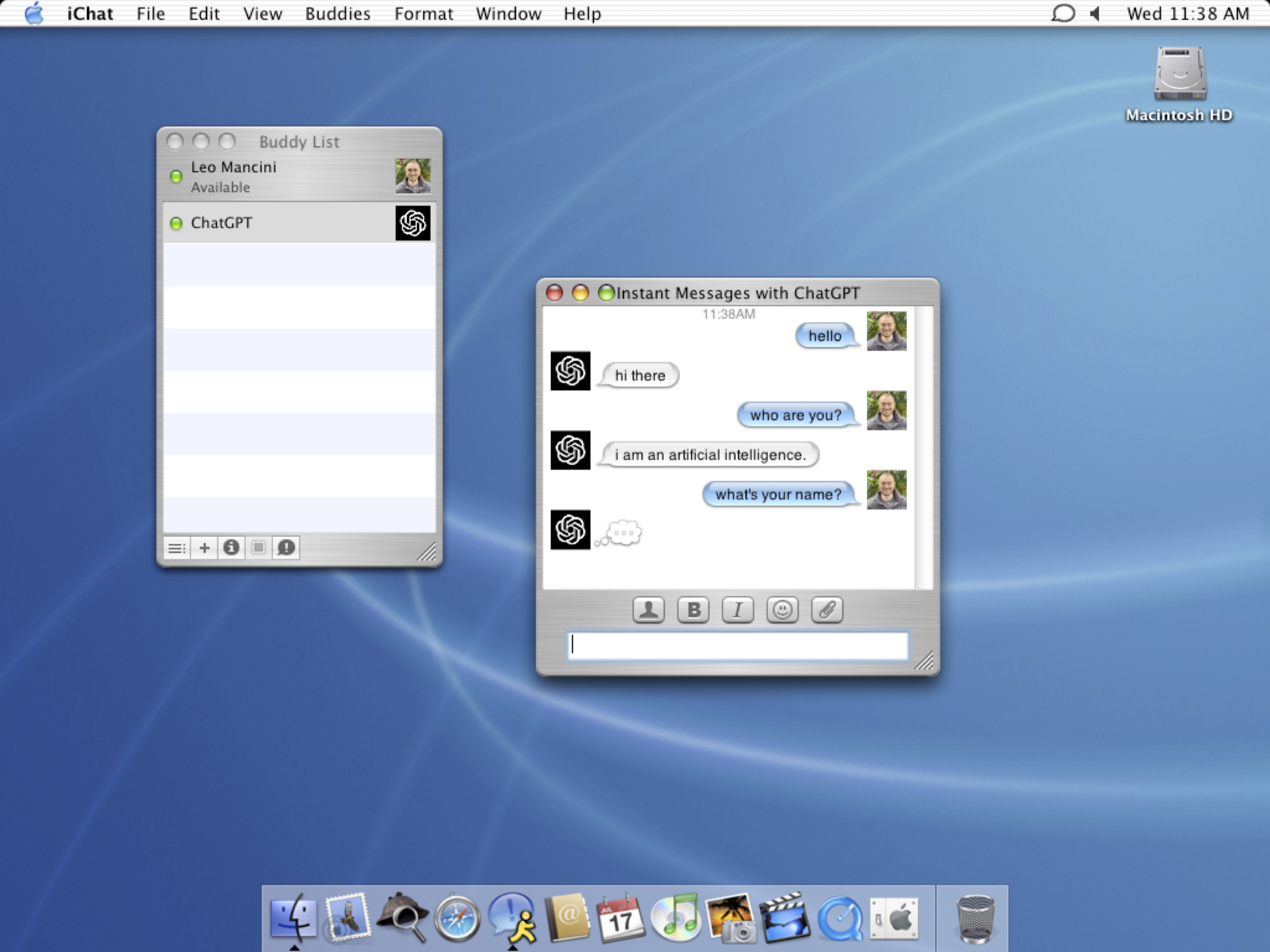The image size is (1270, 952).
Task: Open the Format menu
Action: pyautogui.click(x=423, y=13)
